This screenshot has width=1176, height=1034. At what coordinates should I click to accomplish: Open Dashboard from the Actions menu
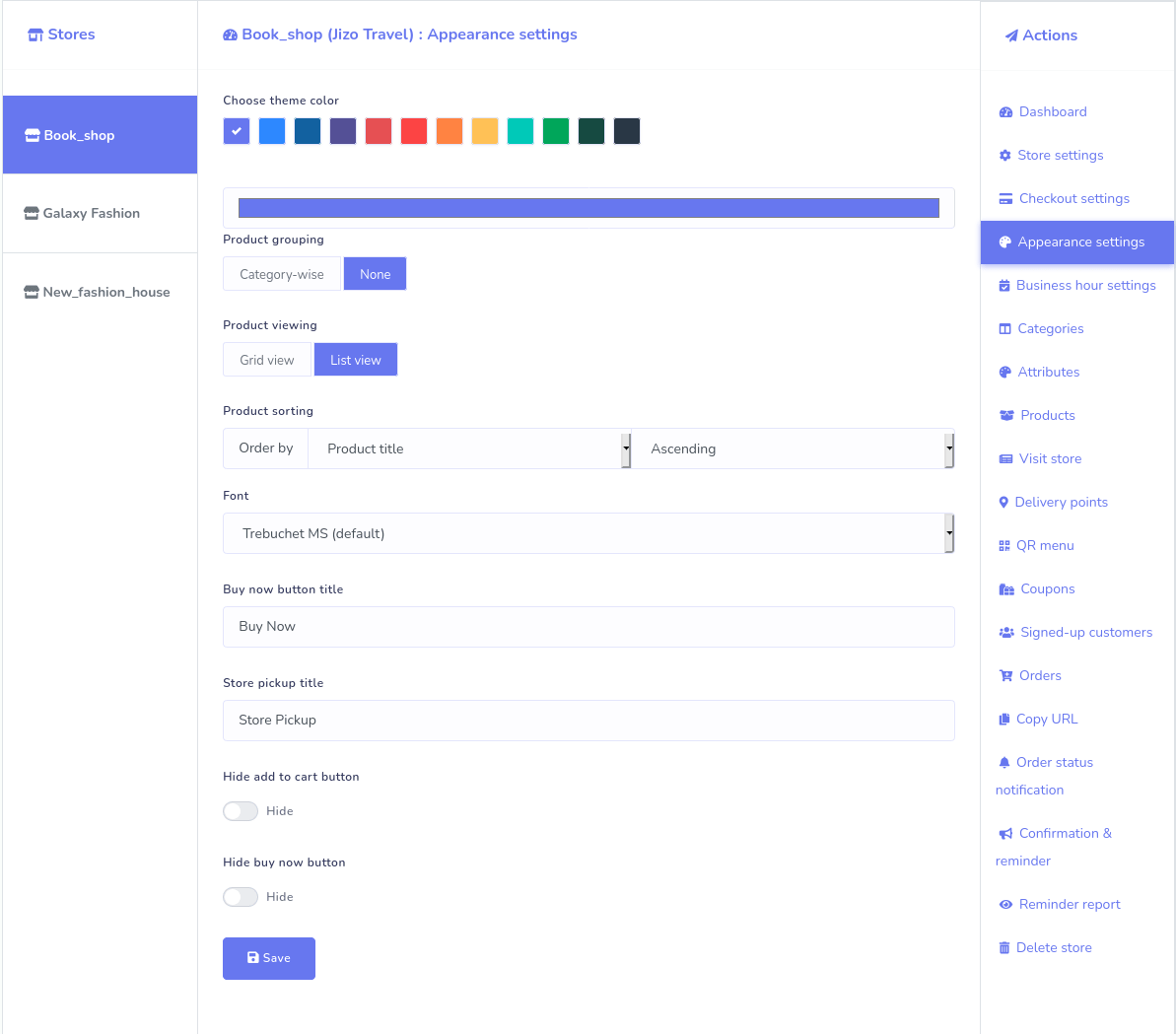click(x=1053, y=112)
